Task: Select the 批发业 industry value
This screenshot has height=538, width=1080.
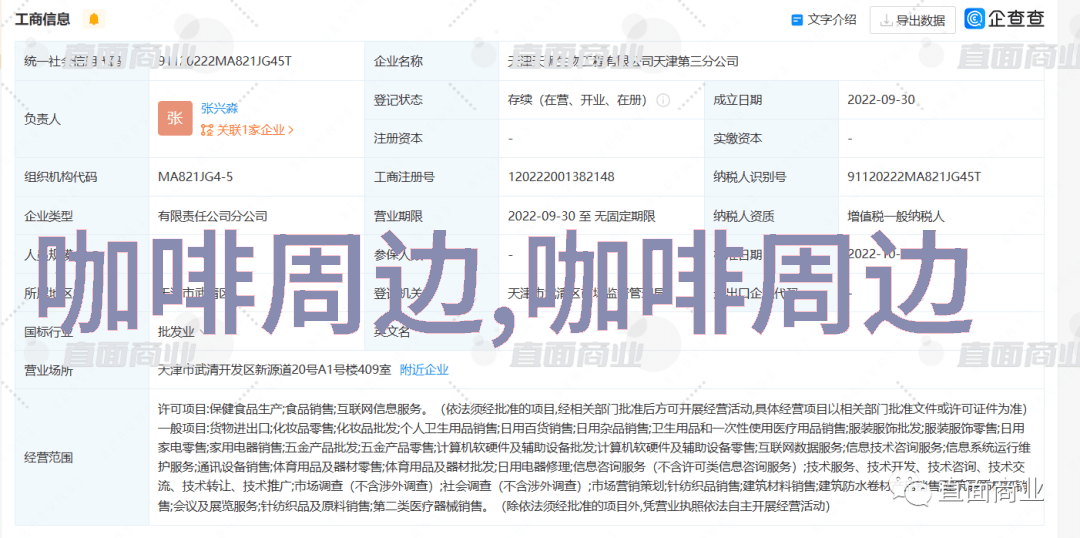Action: pyautogui.click(x=176, y=331)
